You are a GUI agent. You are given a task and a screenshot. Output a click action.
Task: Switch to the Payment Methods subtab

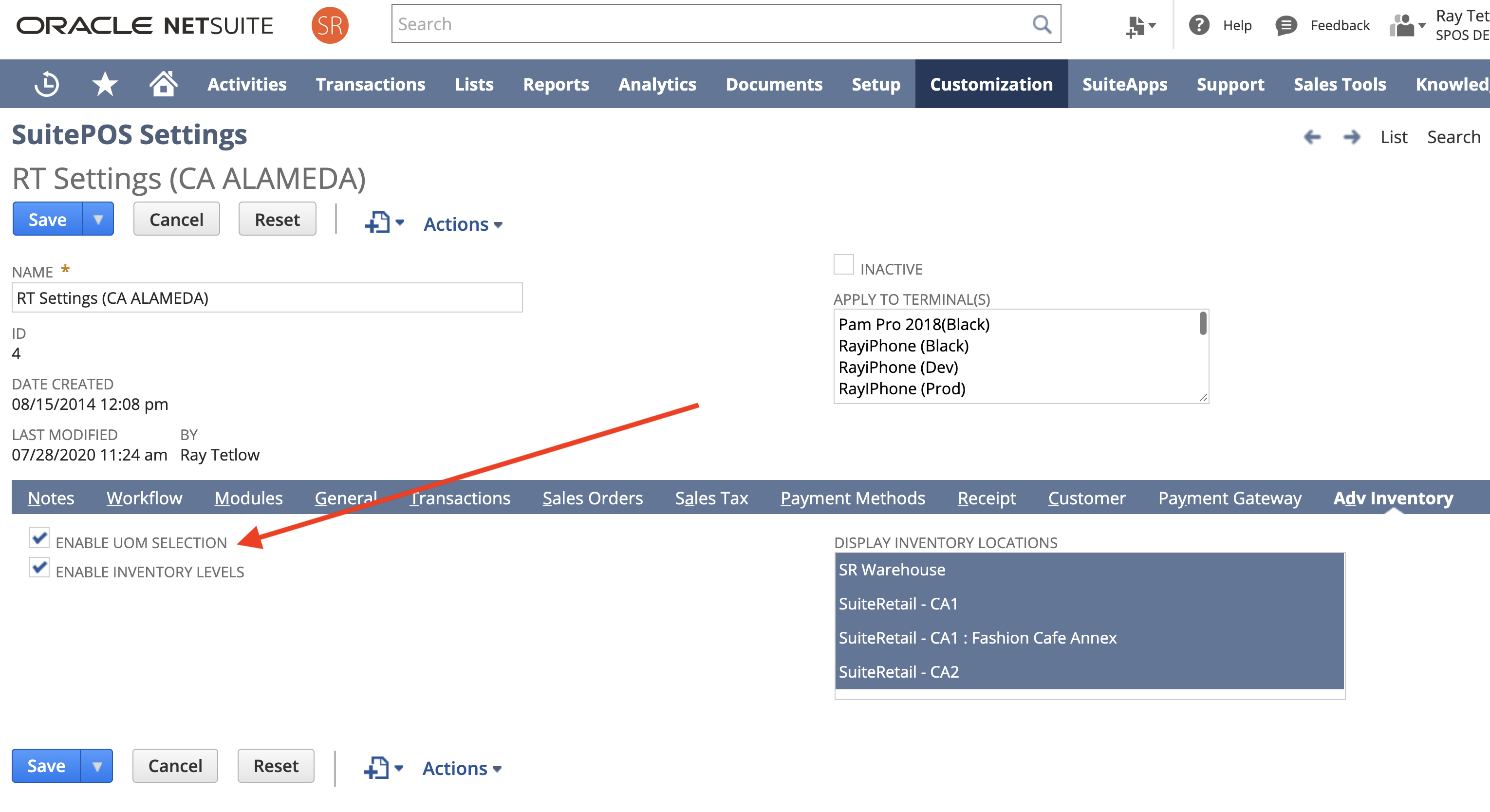coord(852,498)
